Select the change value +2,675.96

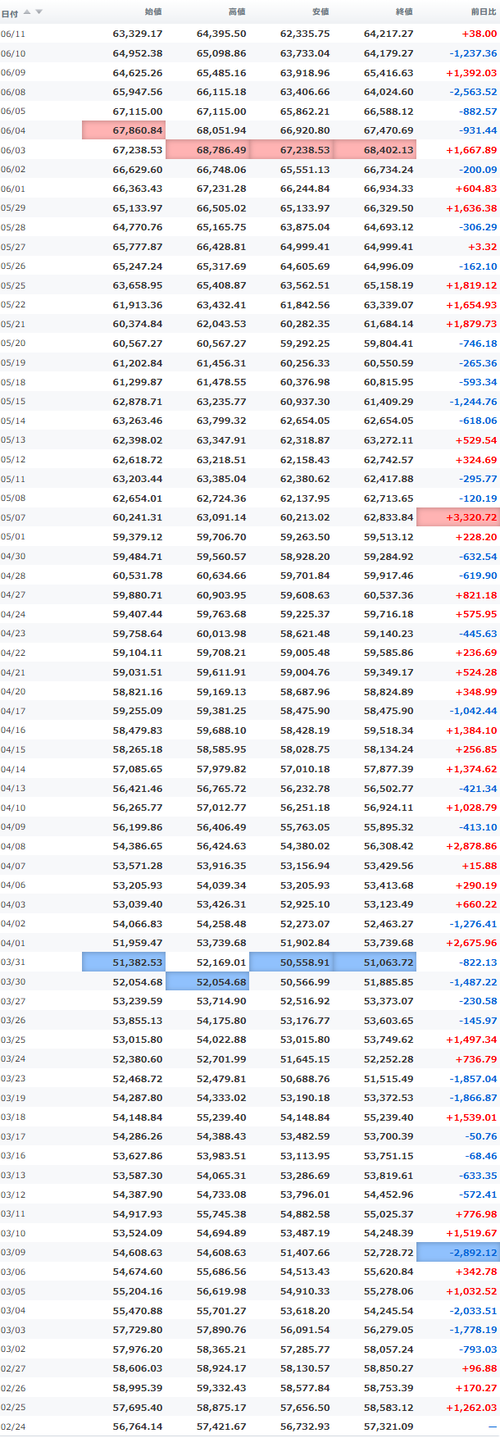coord(472,941)
